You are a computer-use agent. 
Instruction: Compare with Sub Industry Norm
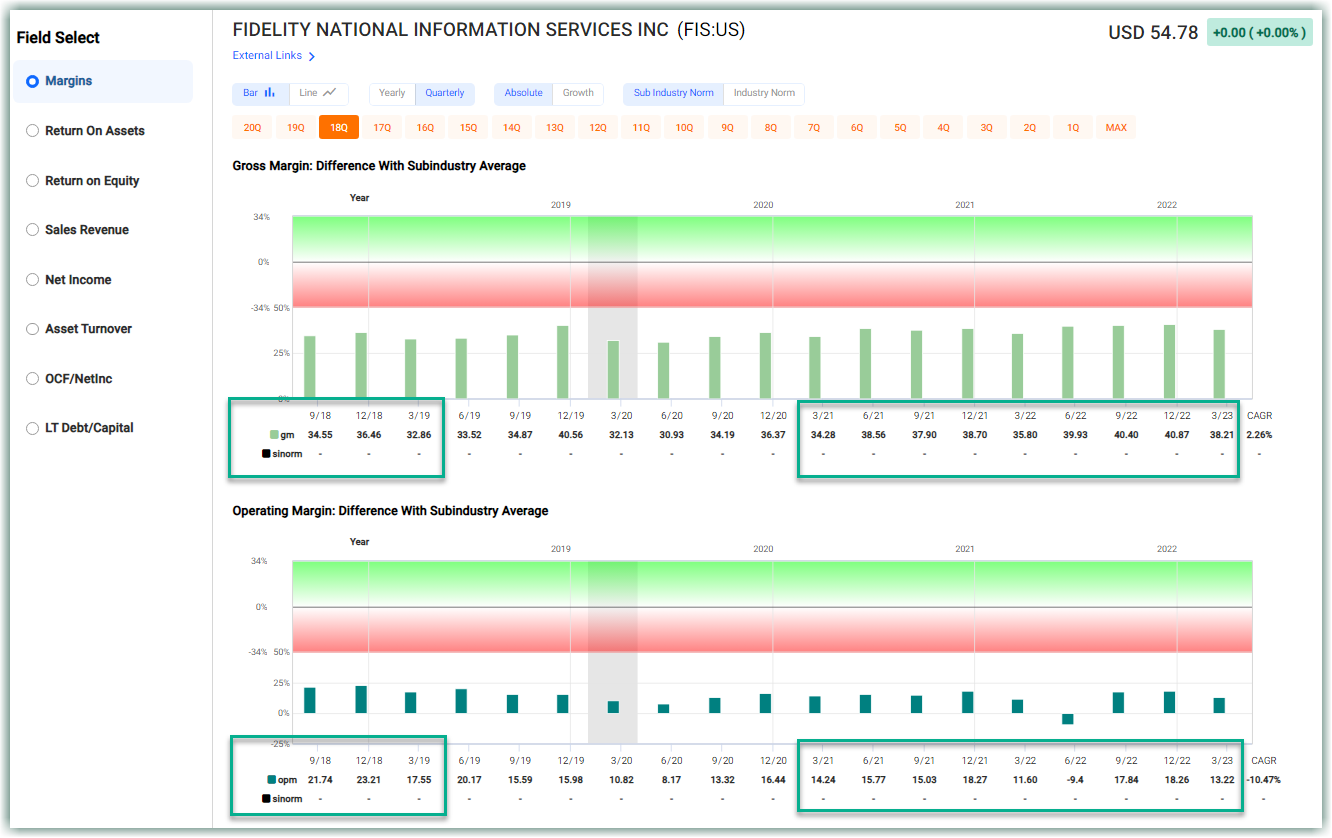674,93
